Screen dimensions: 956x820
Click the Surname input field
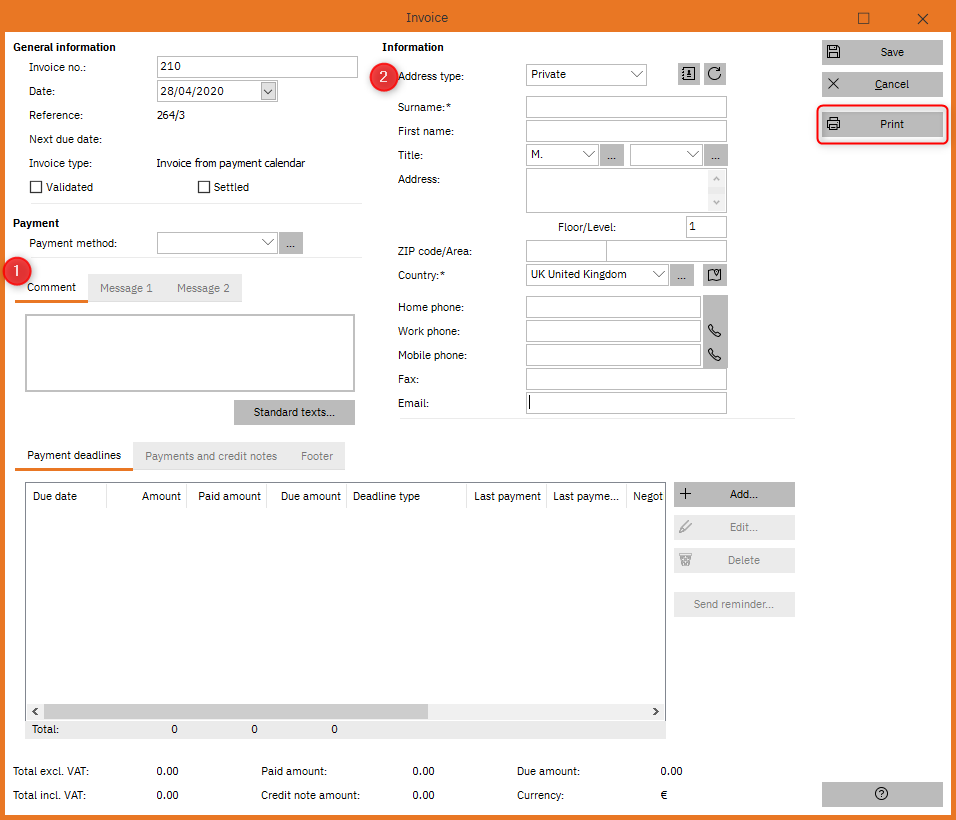(x=626, y=107)
